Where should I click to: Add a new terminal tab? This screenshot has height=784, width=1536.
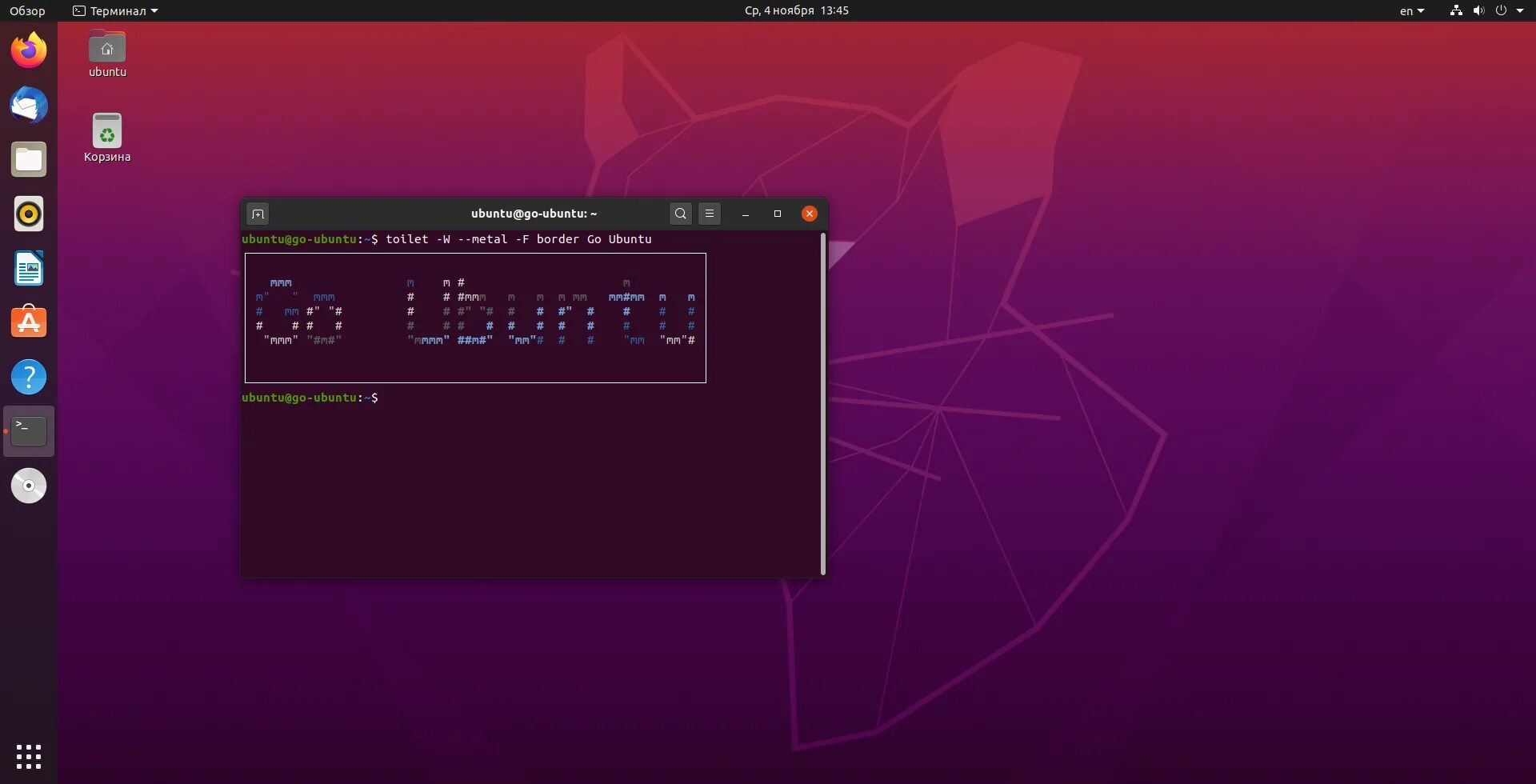(258, 214)
